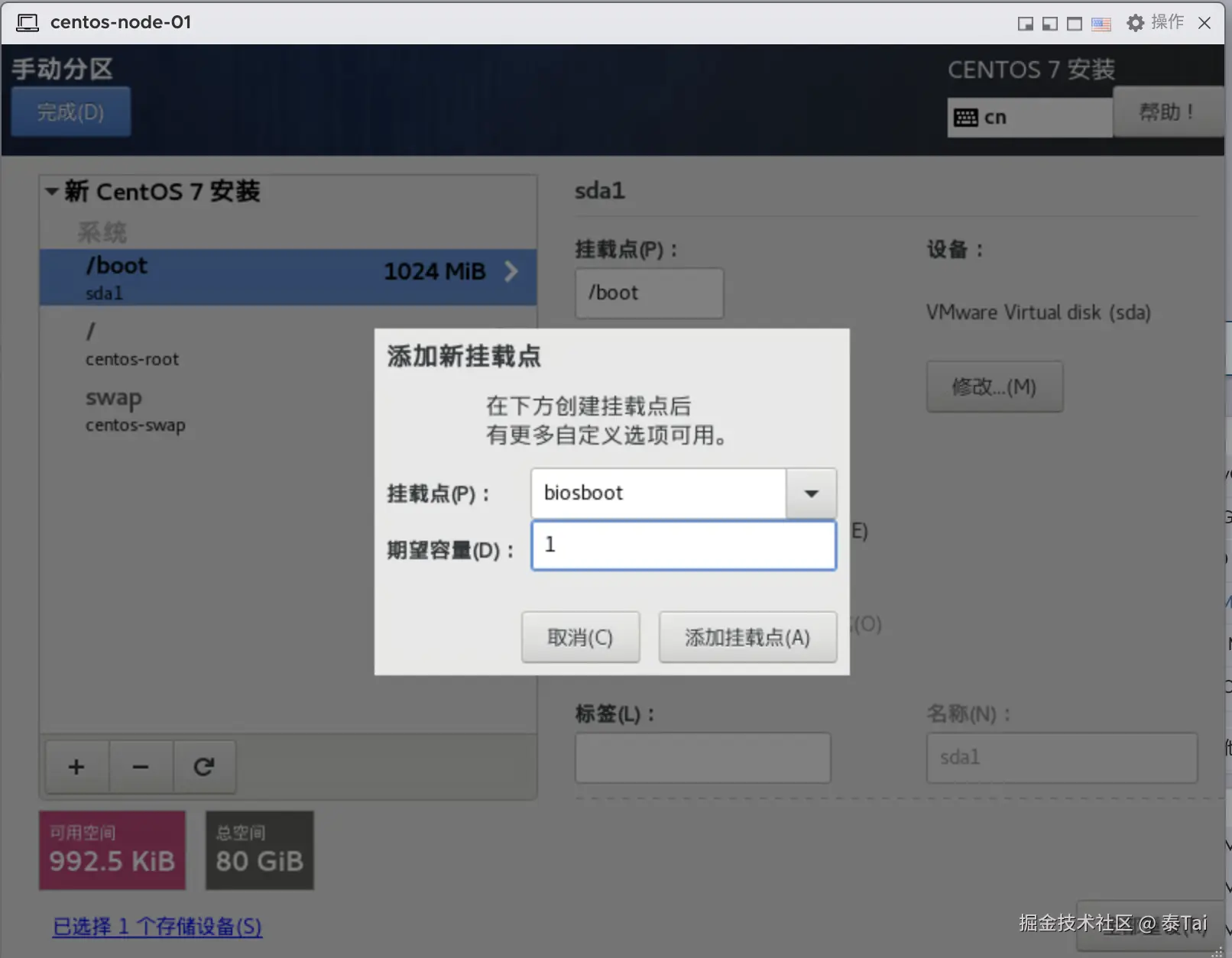Viewport: 1232px width, 958px height.
Task: Click the 完成(D) button
Action: pos(70,112)
